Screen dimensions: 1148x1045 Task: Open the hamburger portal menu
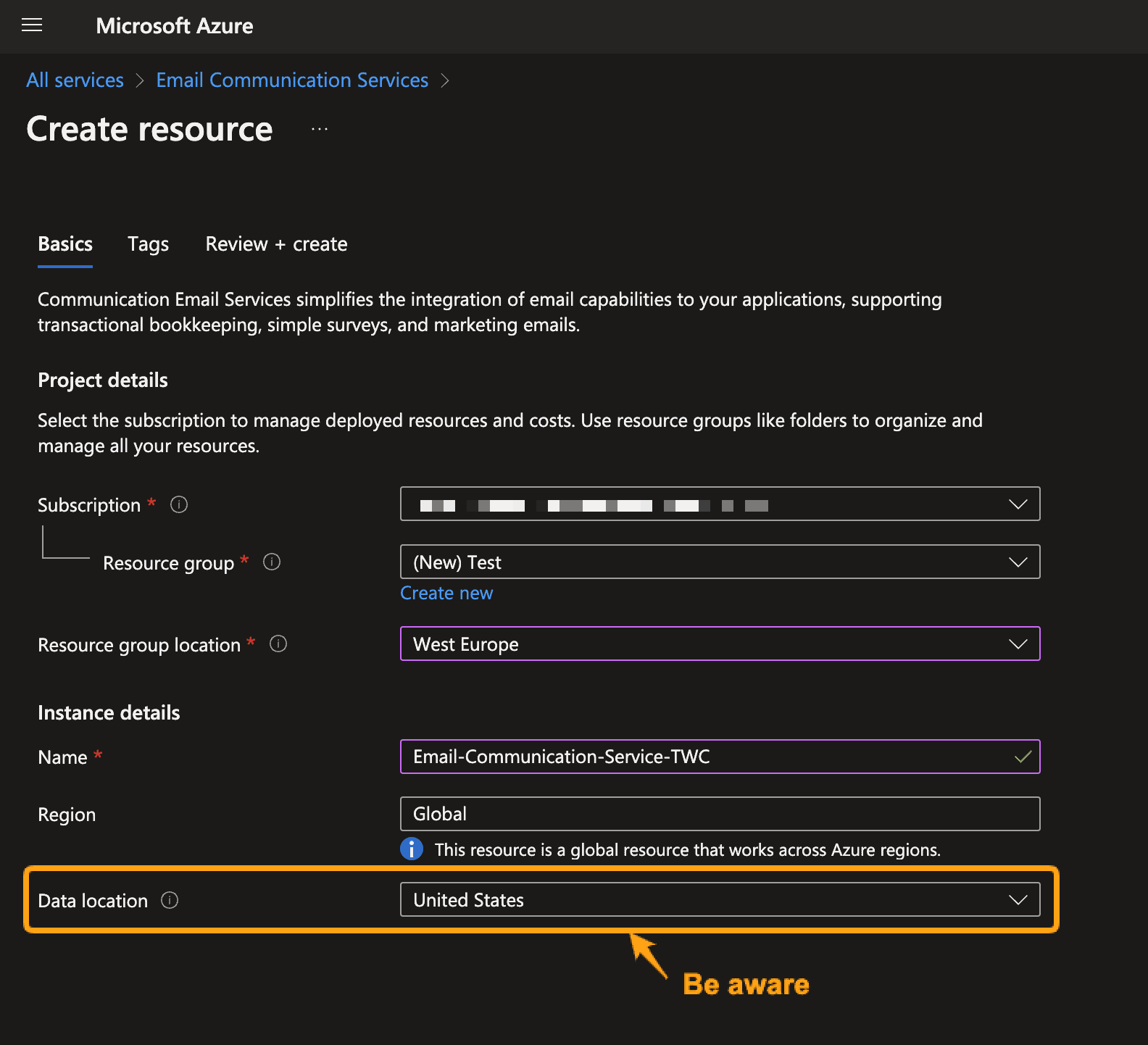point(32,25)
